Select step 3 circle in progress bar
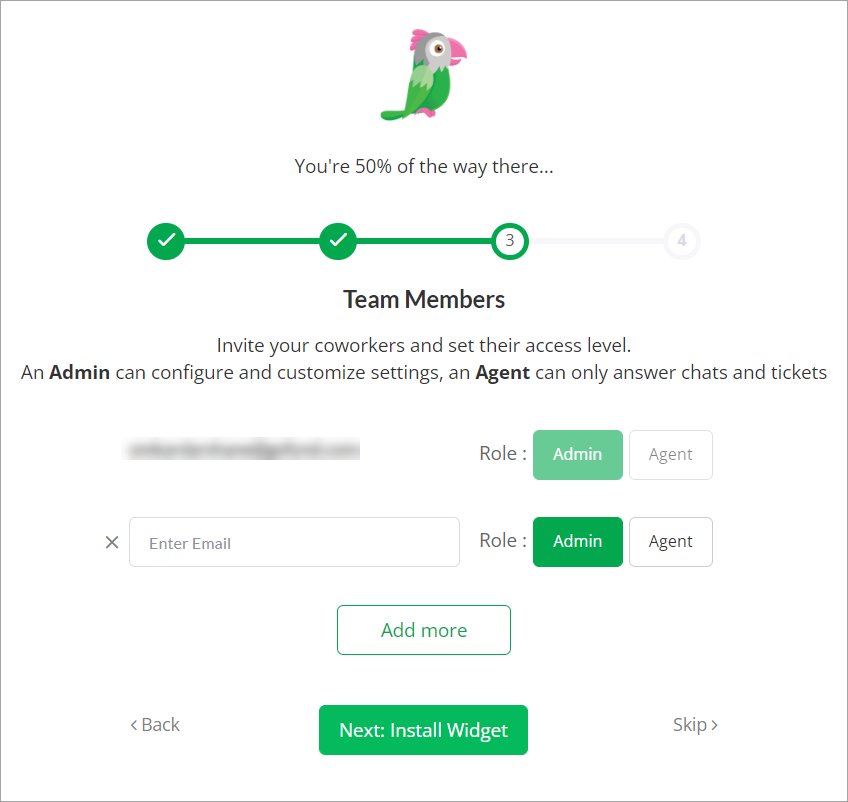The width and height of the screenshot is (848, 802). [x=509, y=241]
